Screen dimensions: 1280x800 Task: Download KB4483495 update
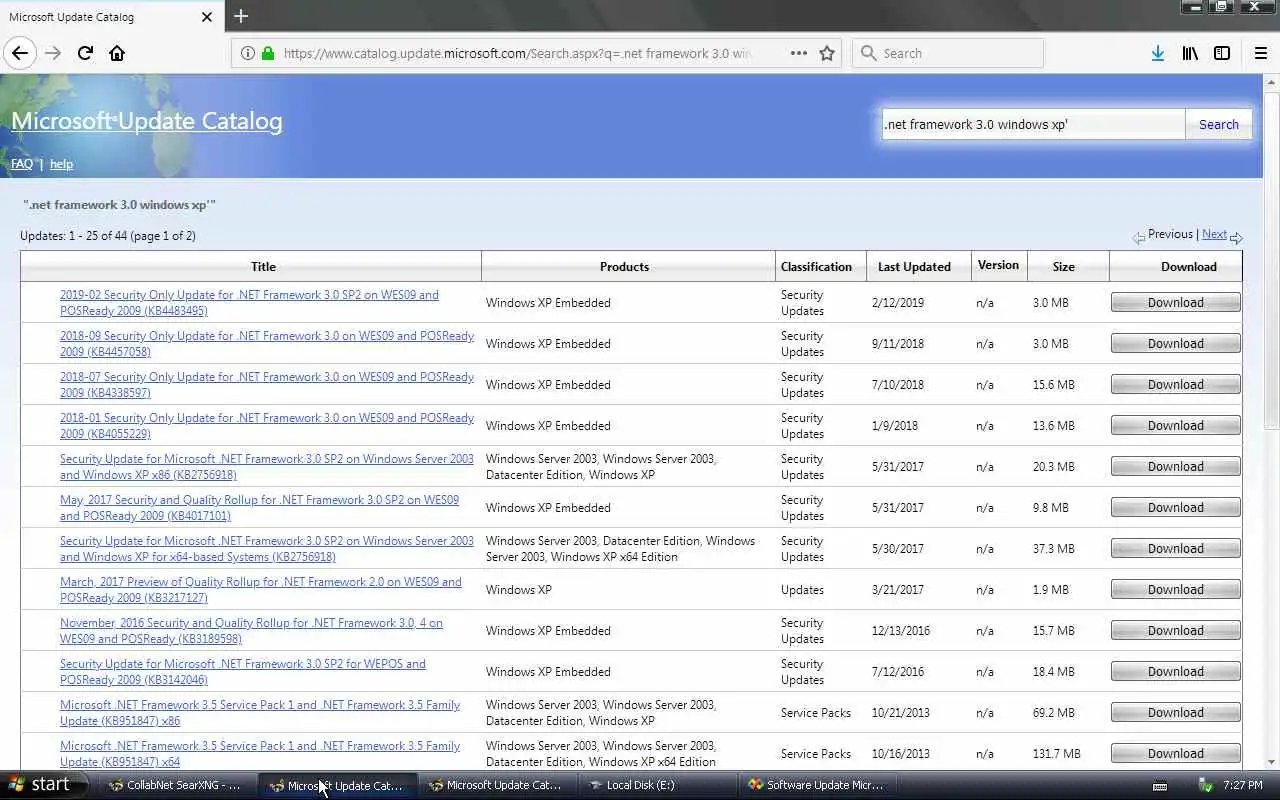point(1175,302)
